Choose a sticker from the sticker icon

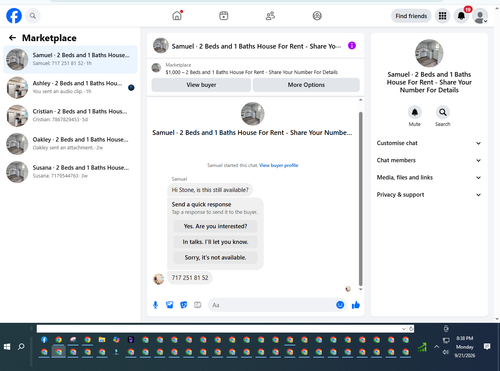pyautogui.click(x=184, y=305)
